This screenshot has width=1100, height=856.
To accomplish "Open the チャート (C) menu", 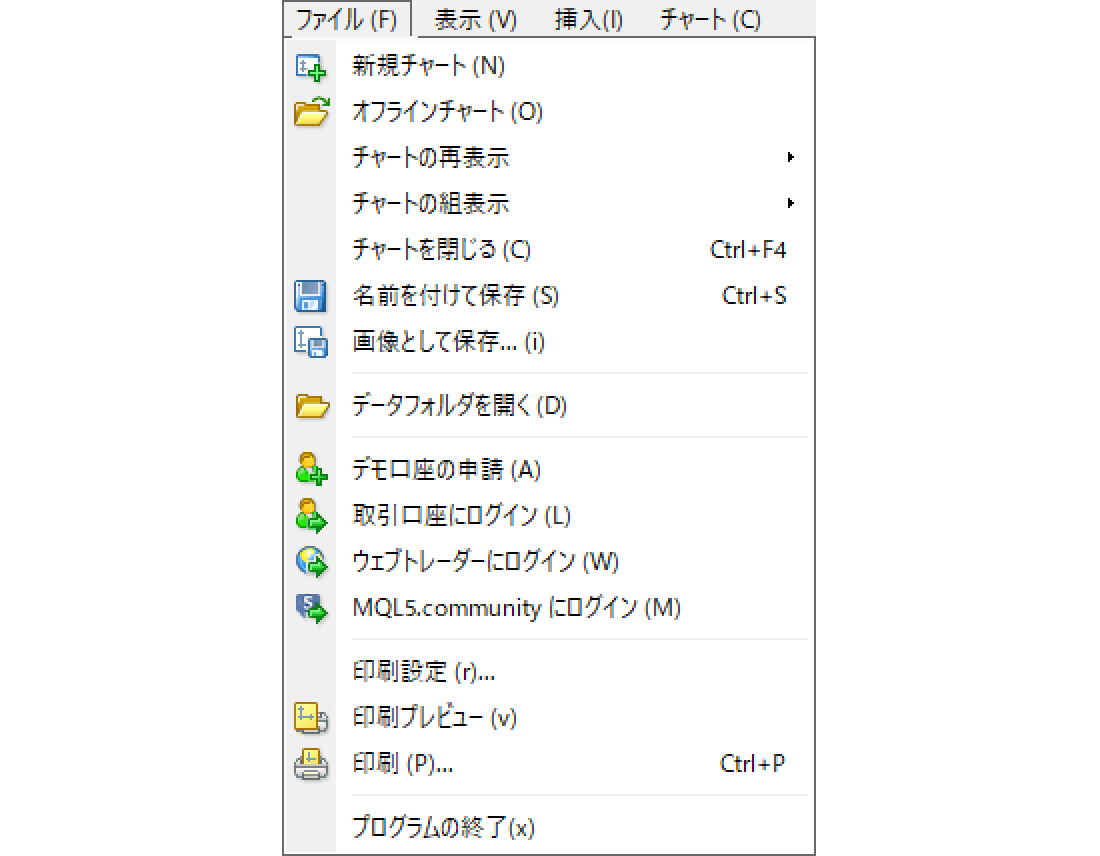I will coord(710,20).
